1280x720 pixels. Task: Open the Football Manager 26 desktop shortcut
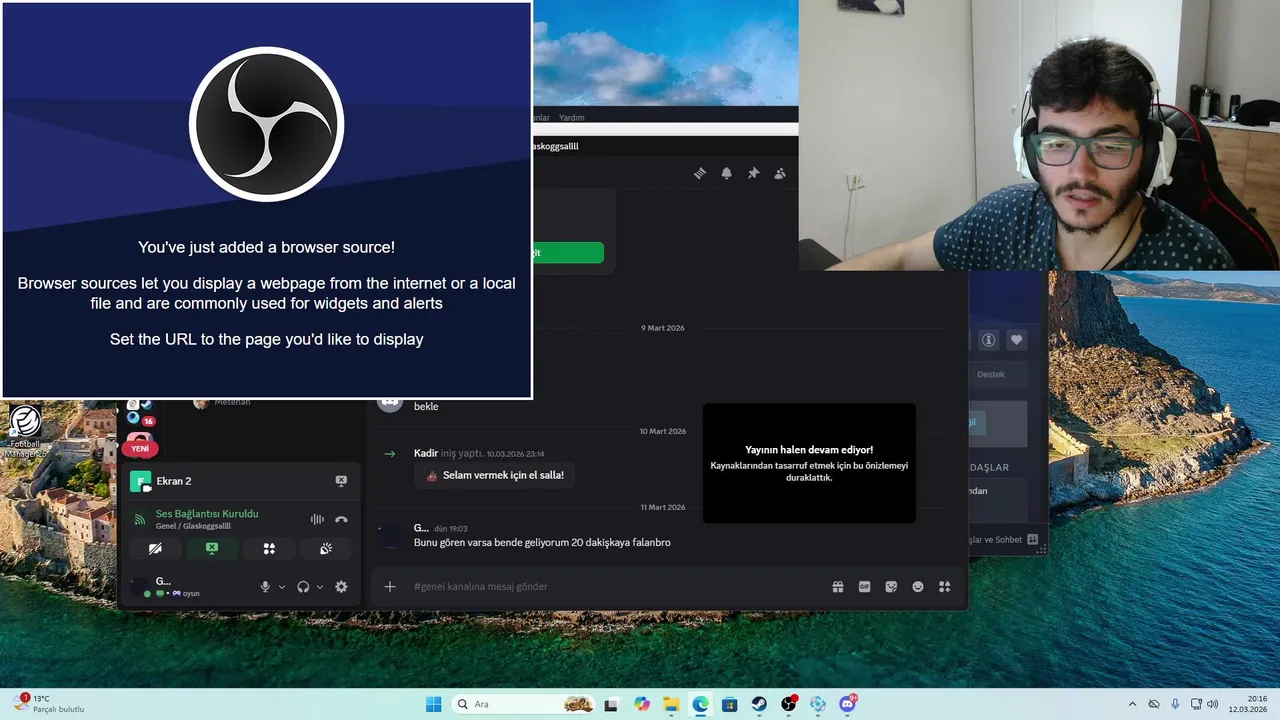(x=26, y=430)
